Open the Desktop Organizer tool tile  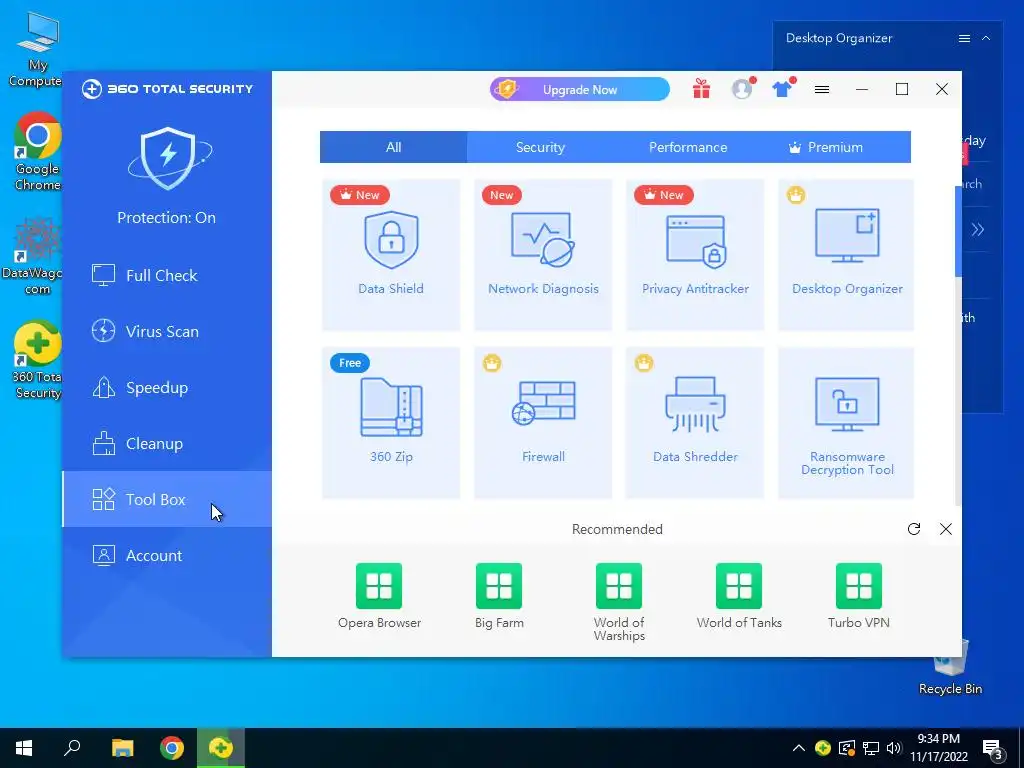click(846, 255)
